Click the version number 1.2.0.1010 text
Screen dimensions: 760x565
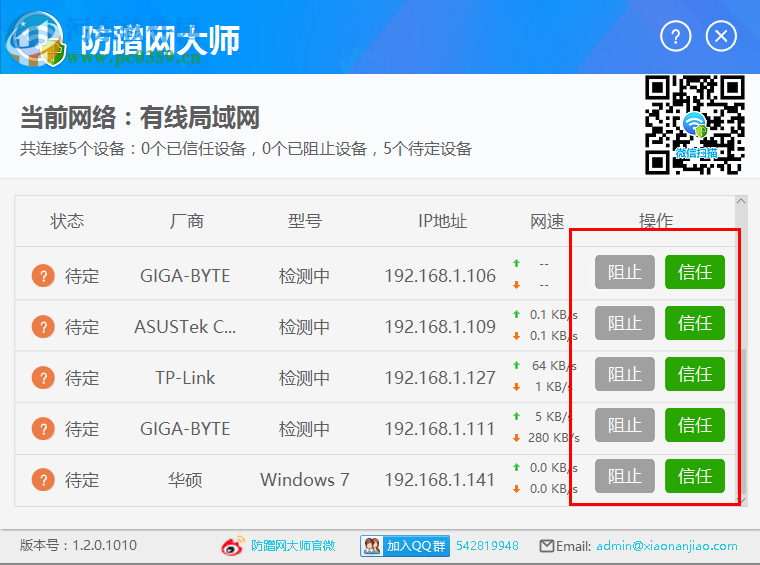[104, 545]
